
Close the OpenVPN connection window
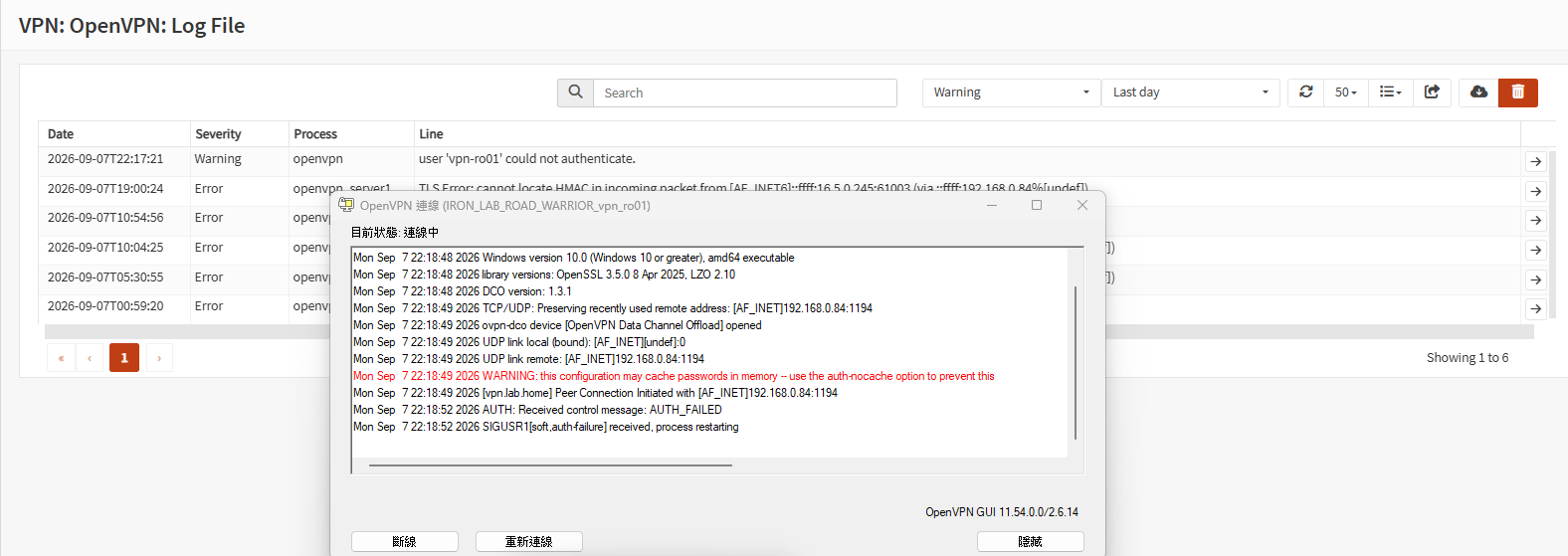tap(1082, 205)
